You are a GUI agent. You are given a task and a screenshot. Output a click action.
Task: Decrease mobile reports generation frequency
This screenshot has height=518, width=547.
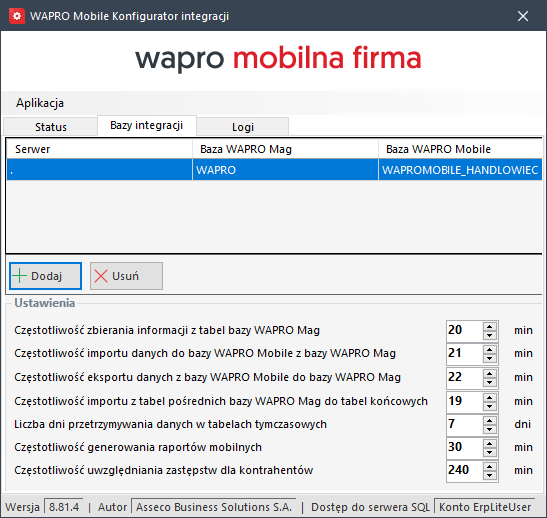[x=490, y=452]
